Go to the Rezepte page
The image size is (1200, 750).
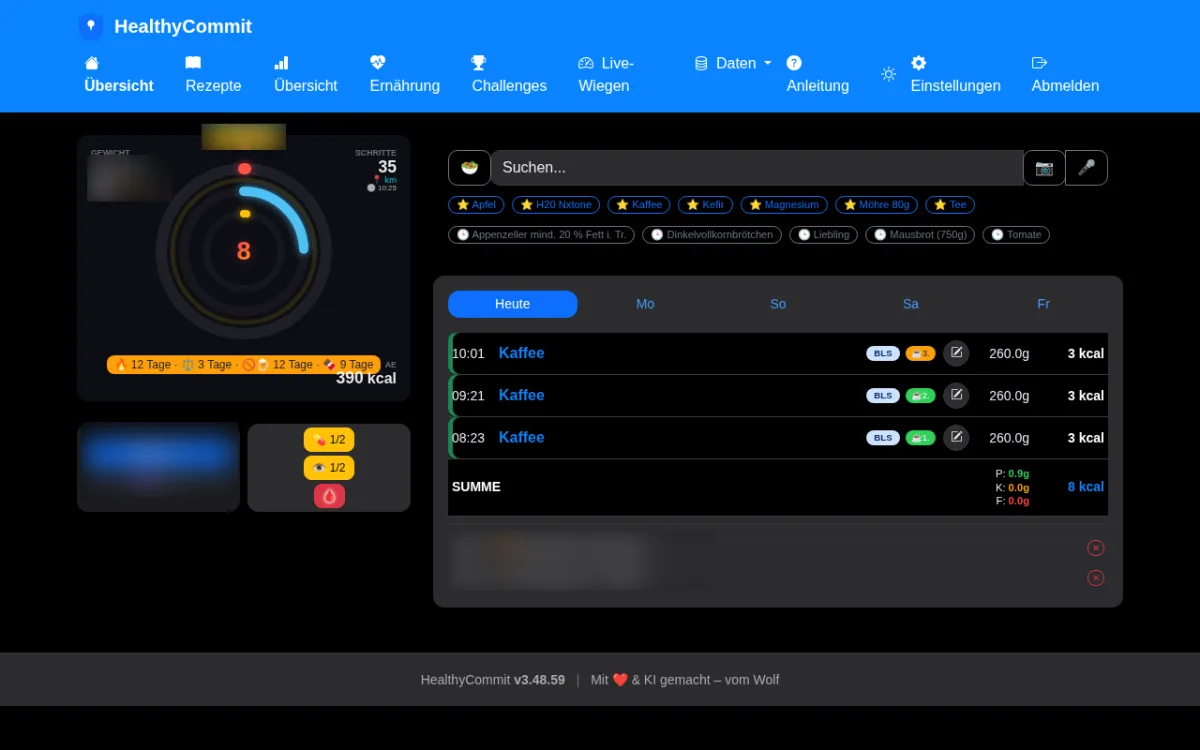(213, 74)
